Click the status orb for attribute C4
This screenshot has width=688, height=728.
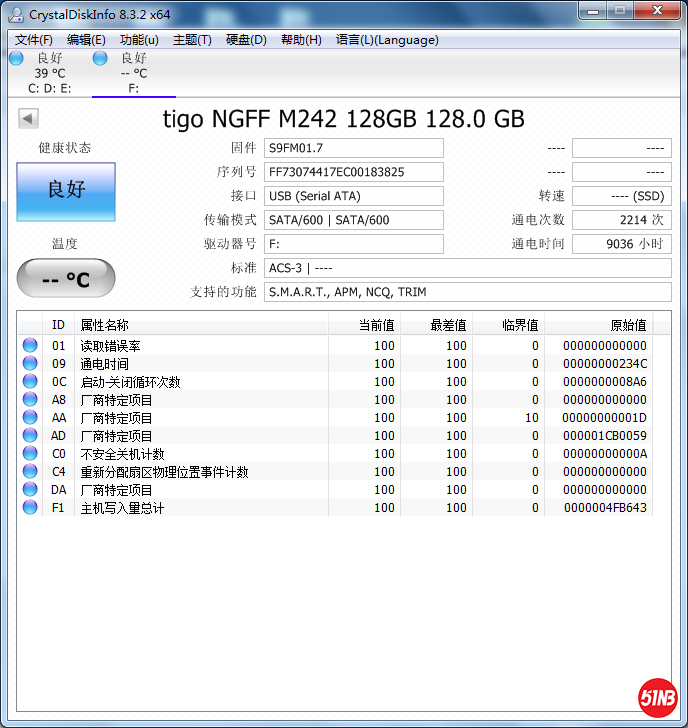(30, 472)
